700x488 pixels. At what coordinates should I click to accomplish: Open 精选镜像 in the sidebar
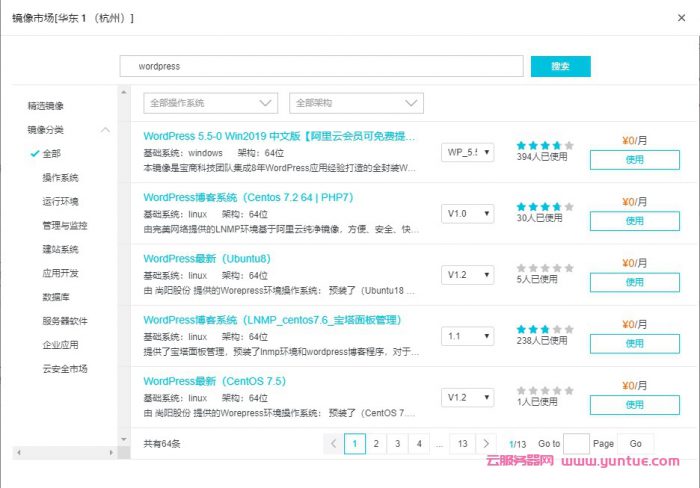point(46,105)
